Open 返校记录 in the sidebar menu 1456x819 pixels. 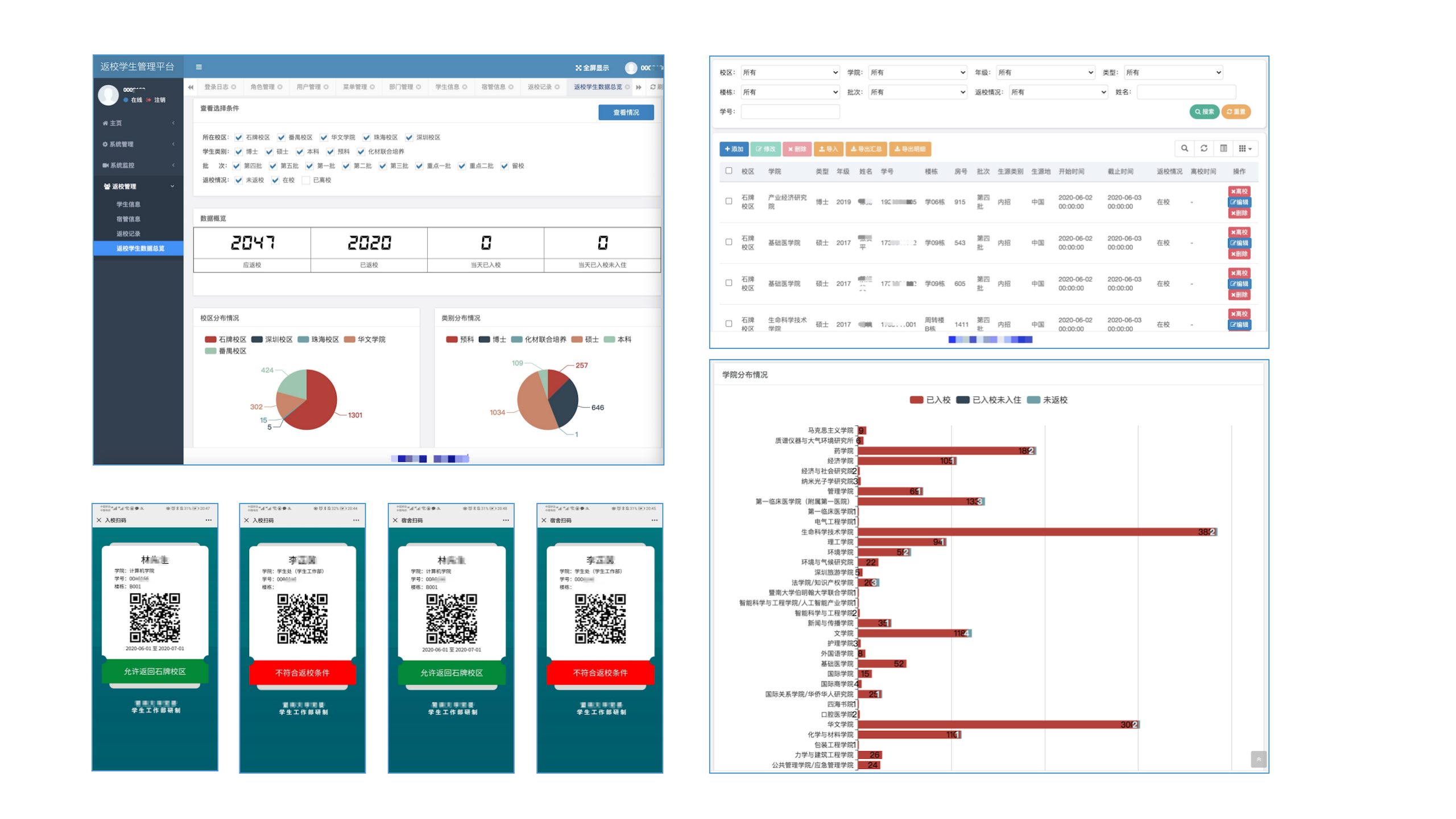(128, 234)
